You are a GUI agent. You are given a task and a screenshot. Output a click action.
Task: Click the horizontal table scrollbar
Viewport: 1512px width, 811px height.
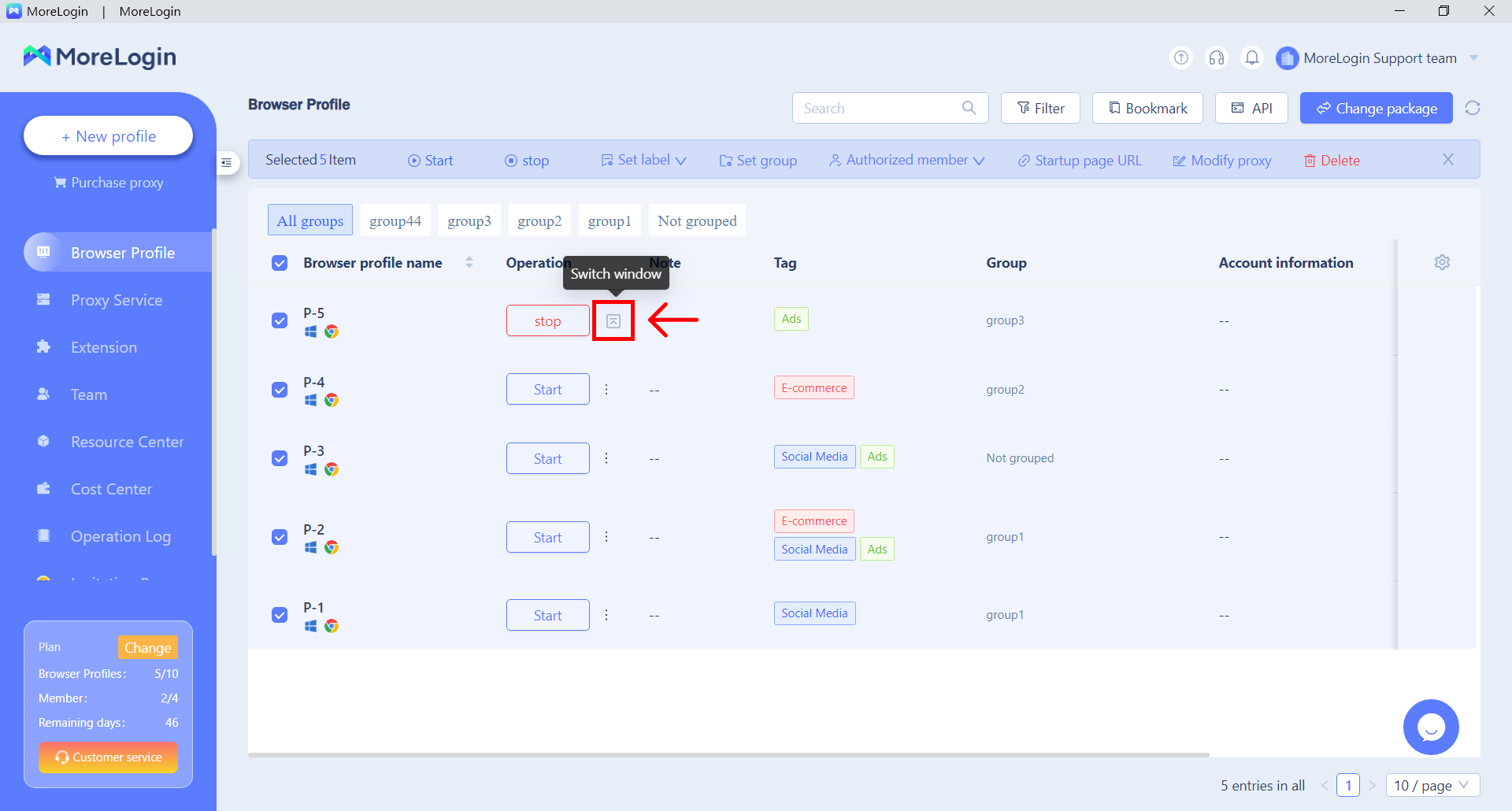[x=728, y=755]
